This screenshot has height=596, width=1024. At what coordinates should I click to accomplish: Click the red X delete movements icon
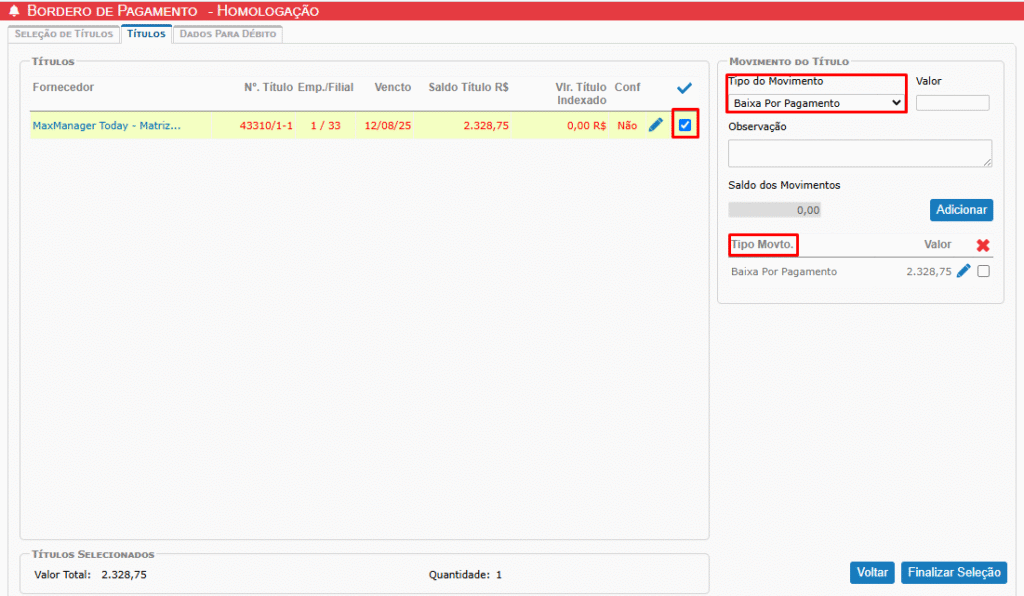tap(983, 245)
